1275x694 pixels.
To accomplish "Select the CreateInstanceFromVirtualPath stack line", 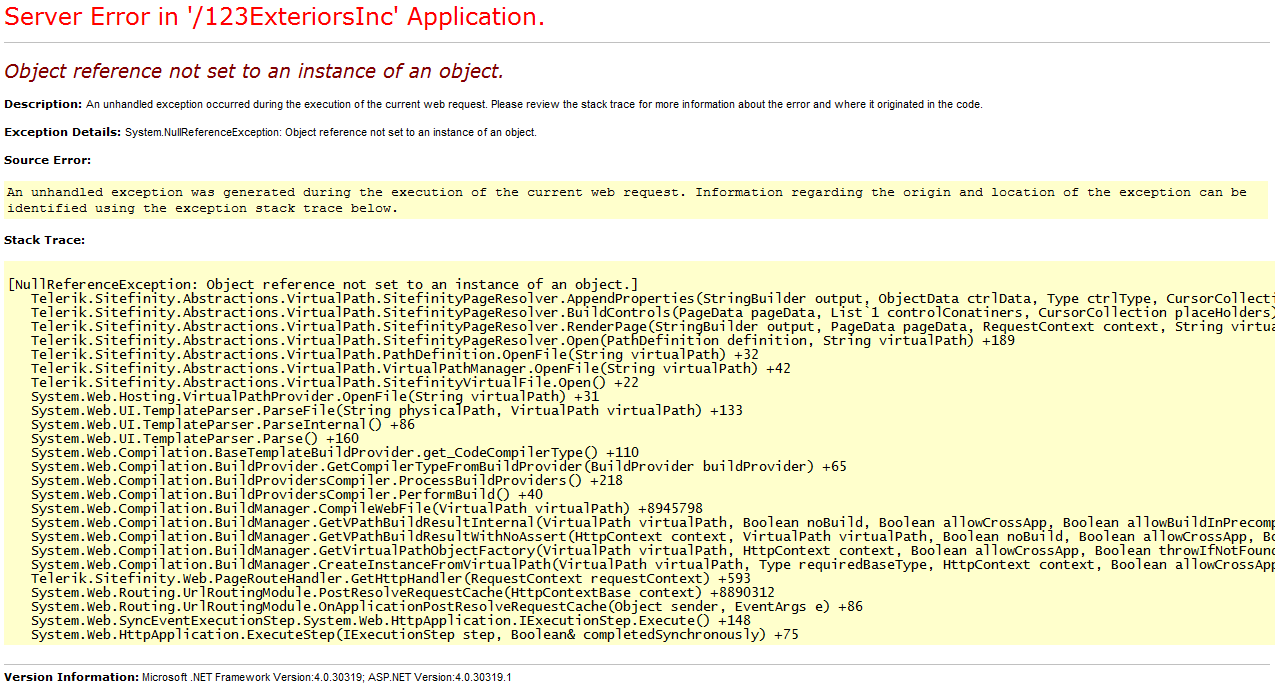I will coord(653,564).
